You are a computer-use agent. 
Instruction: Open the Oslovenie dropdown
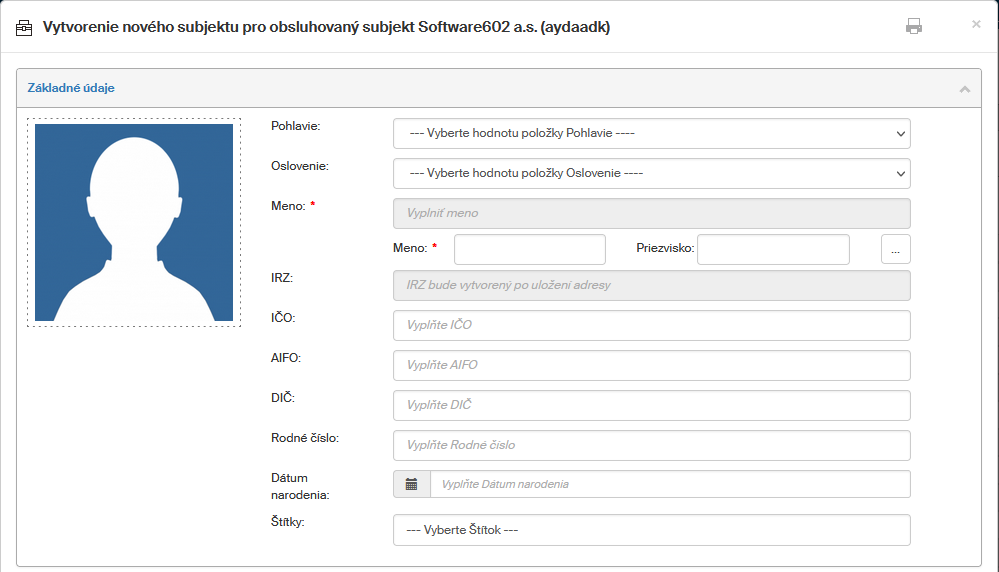point(651,173)
